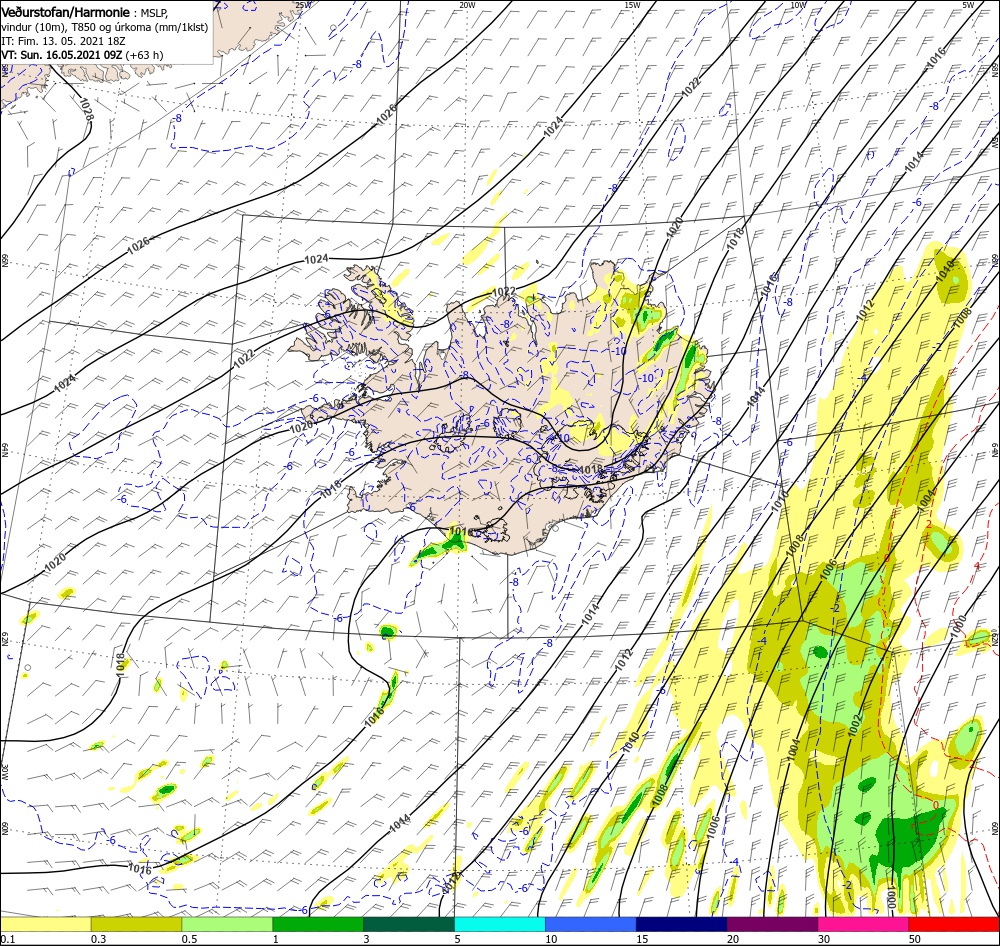Pick the bright blue 10–15 legend swatch
The height and width of the screenshot is (946, 1000).
(591, 924)
